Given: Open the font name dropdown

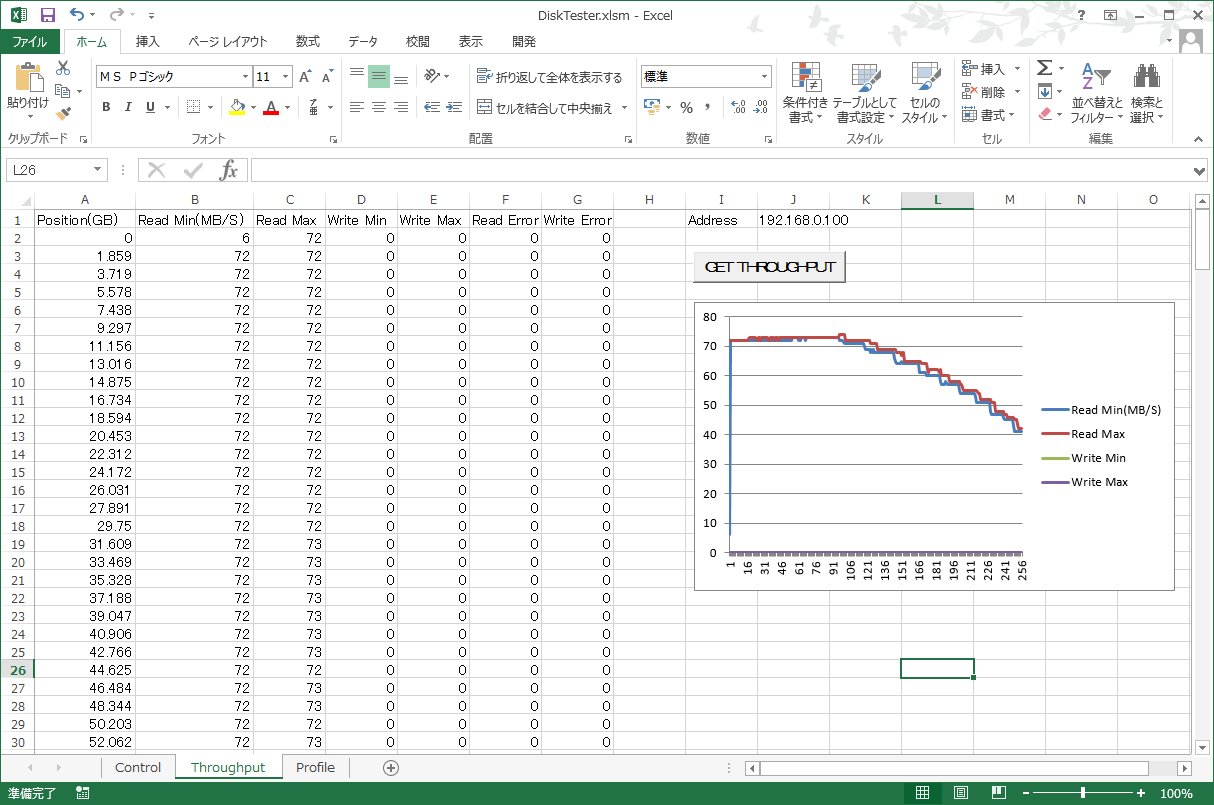Looking at the screenshot, I should coord(245,77).
